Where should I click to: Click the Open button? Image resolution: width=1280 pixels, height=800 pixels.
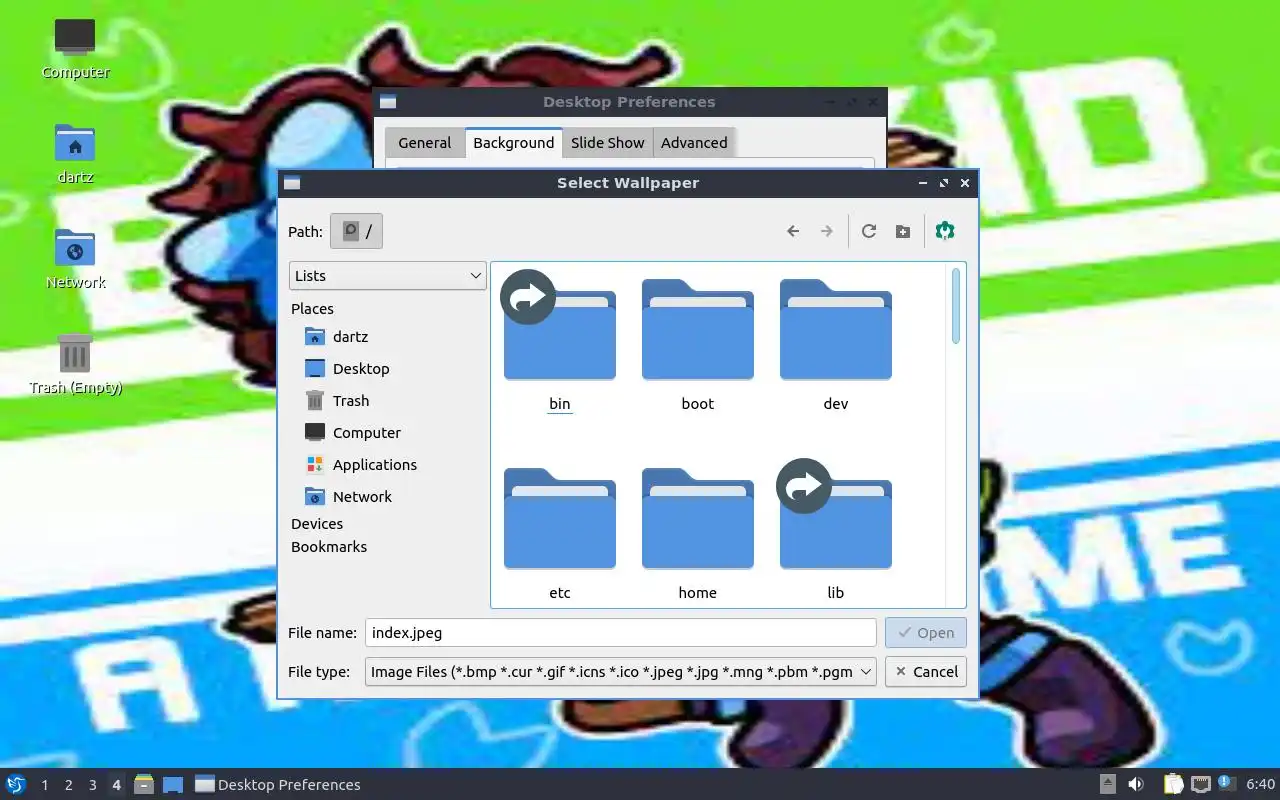tap(926, 633)
